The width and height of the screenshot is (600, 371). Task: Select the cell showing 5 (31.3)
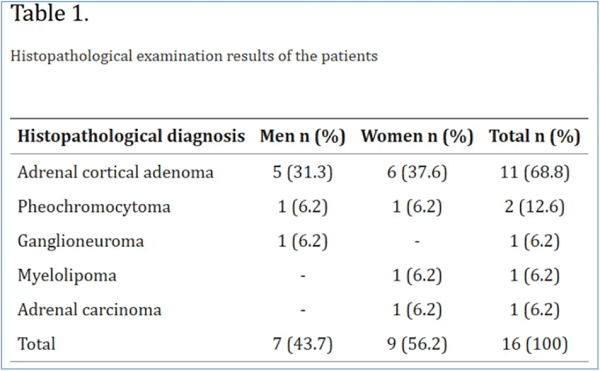pyautogui.click(x=302, y=172)
